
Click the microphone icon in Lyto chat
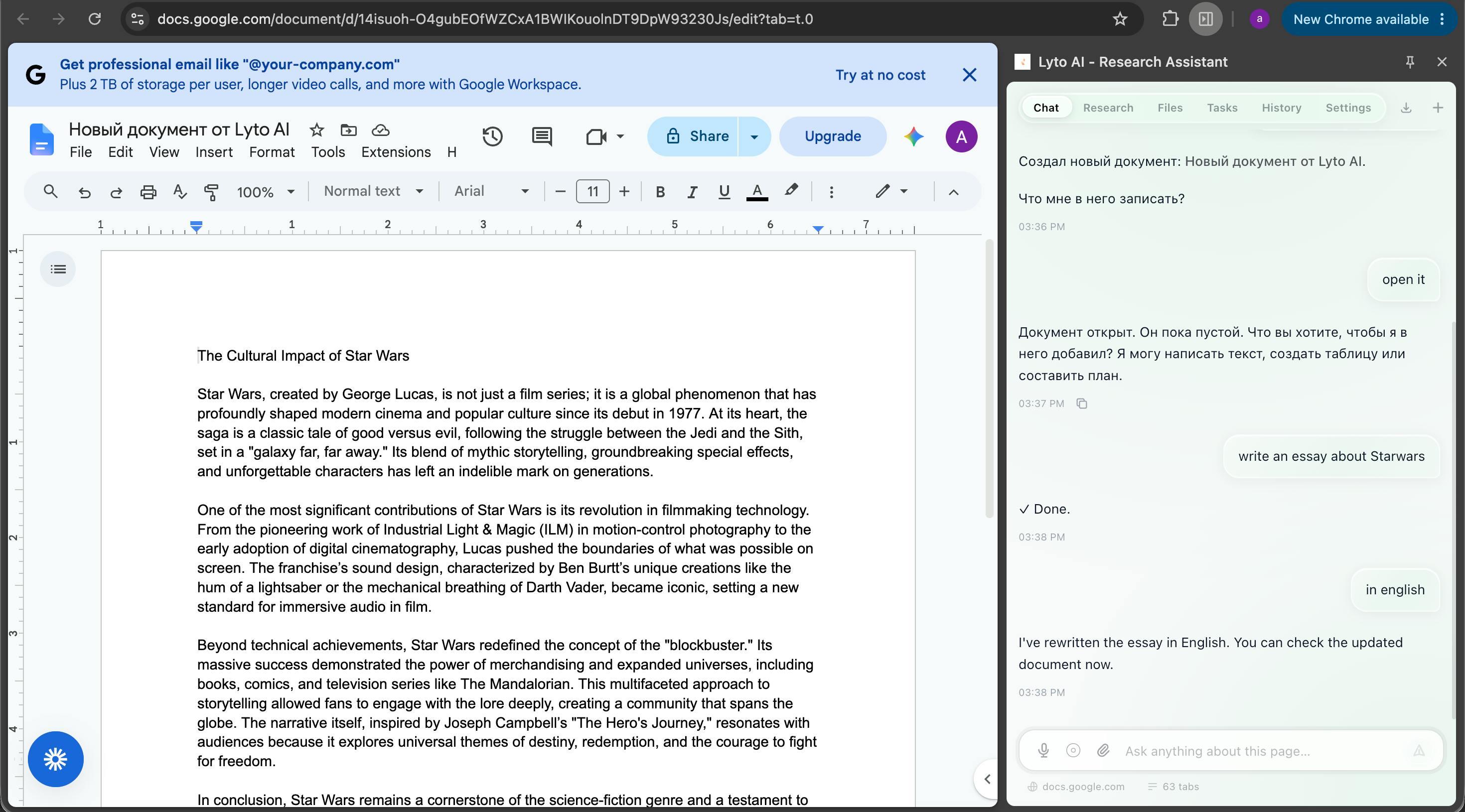pyautogui.click(x=1043, y=751)
